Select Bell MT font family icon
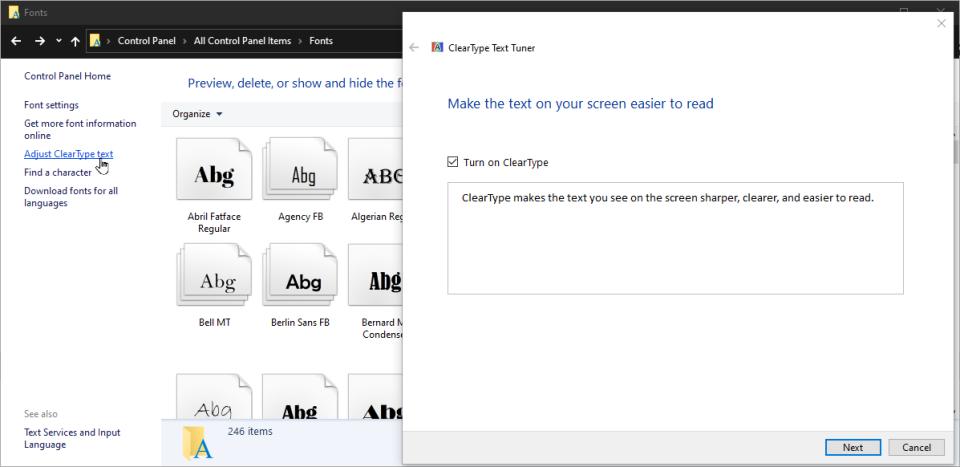This screenshot has width=960, height=467. [214, 275]
